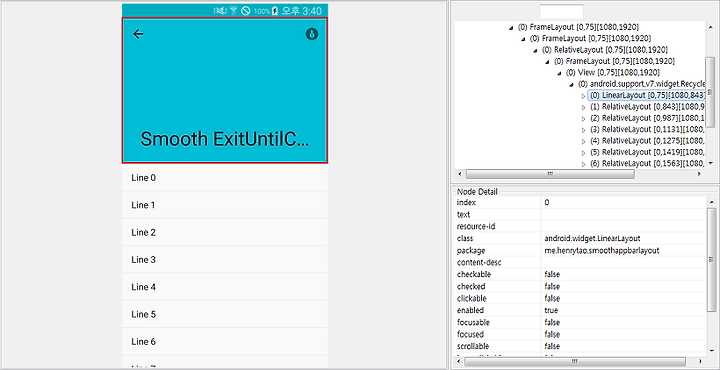Select the RecyclerView tree item

[x=641, y=84]
